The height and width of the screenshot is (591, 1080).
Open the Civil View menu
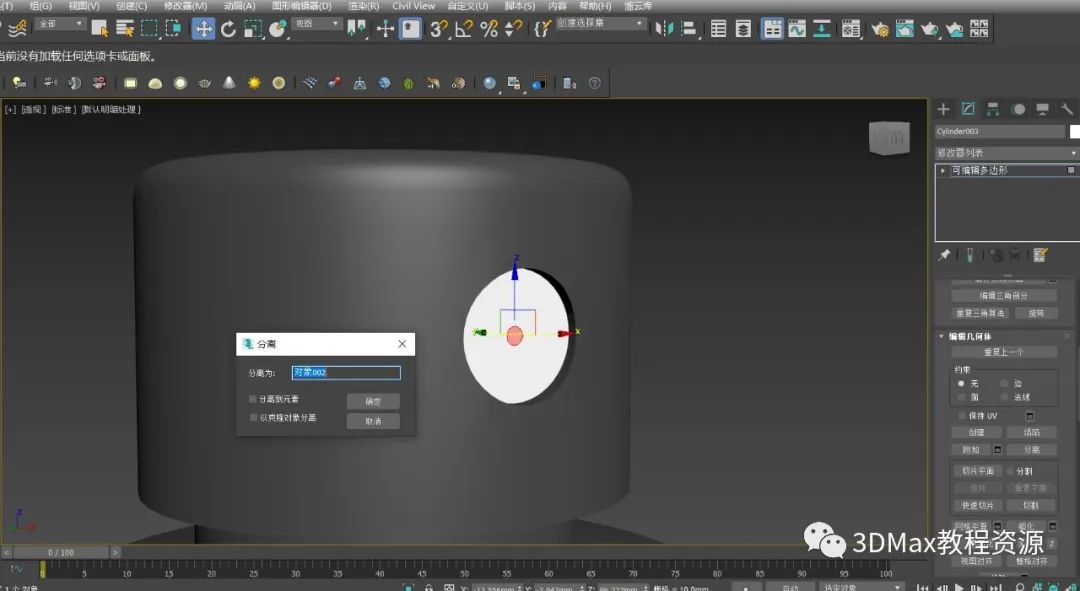[413, 6]
